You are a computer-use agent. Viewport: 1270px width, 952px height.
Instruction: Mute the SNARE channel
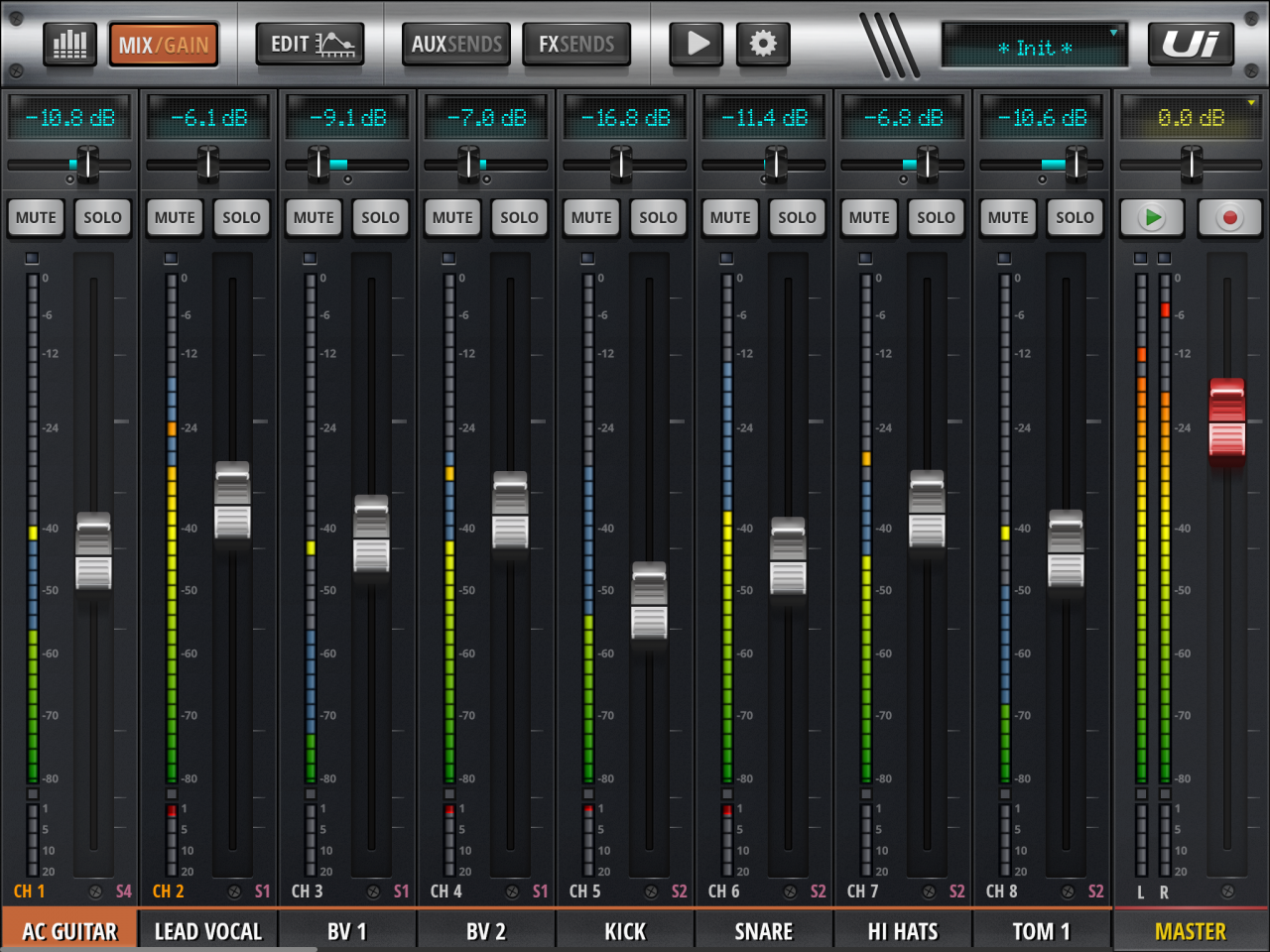click(730, 217)
